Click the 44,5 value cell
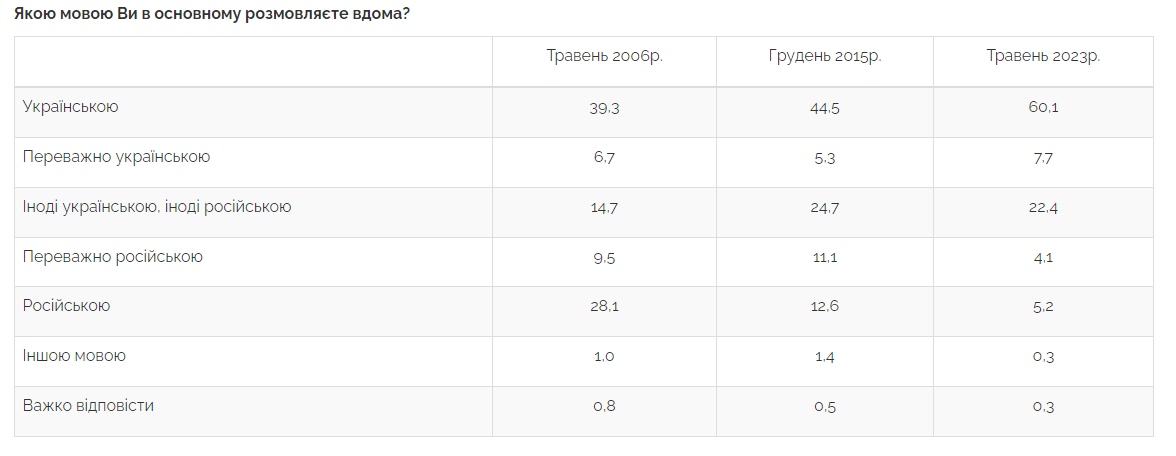The image size is (1176, 456). [x=825, y=108]
